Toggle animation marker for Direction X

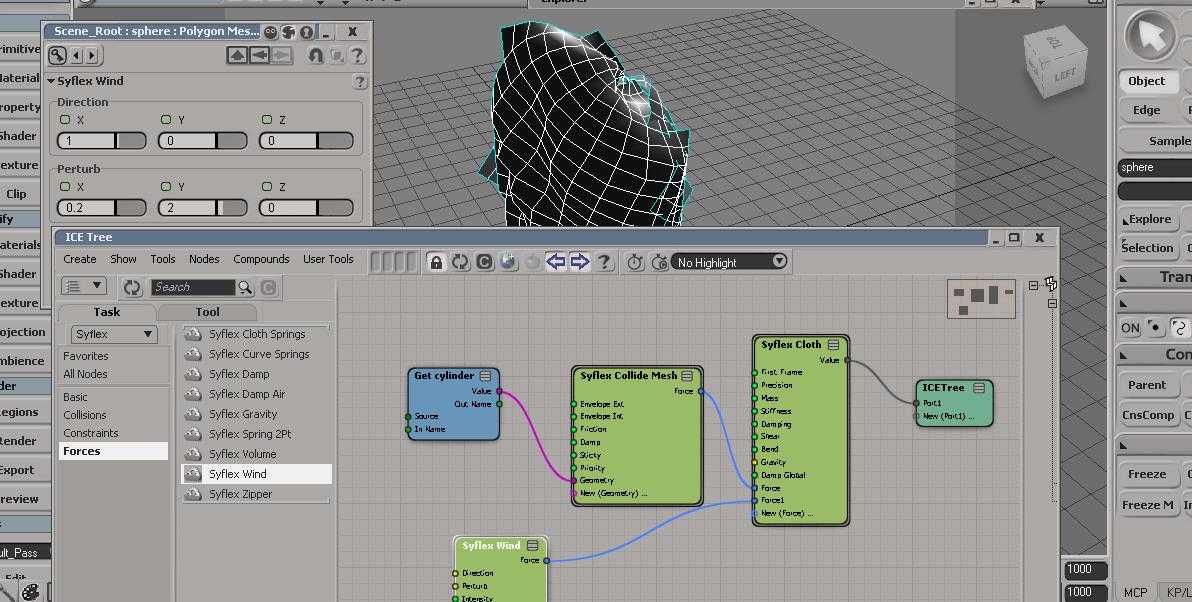tap(65, 120)
